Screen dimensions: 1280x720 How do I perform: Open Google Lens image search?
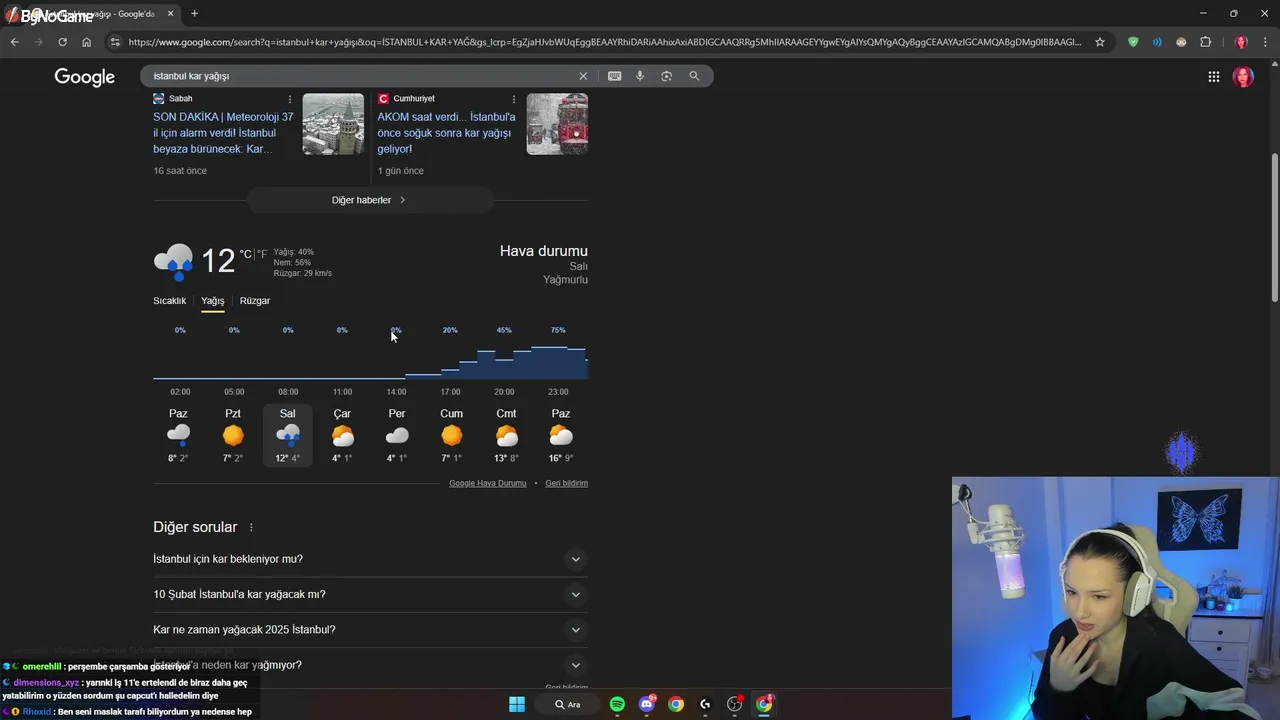coord(666,76)
